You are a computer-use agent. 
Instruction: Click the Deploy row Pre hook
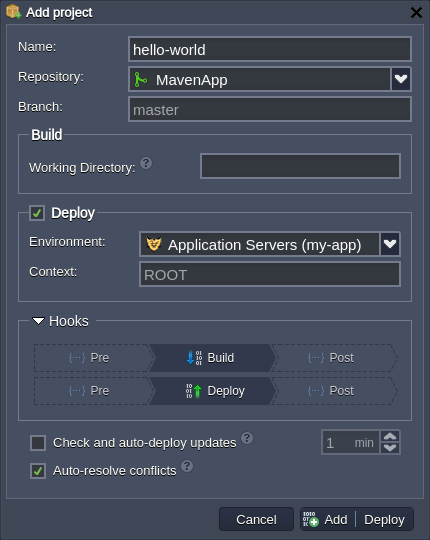click(93, 391)
